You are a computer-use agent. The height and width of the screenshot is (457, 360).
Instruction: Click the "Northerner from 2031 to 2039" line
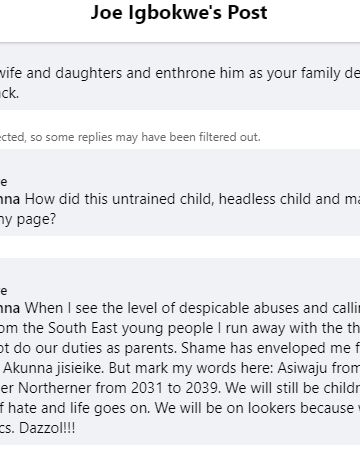tap(180, 388)
